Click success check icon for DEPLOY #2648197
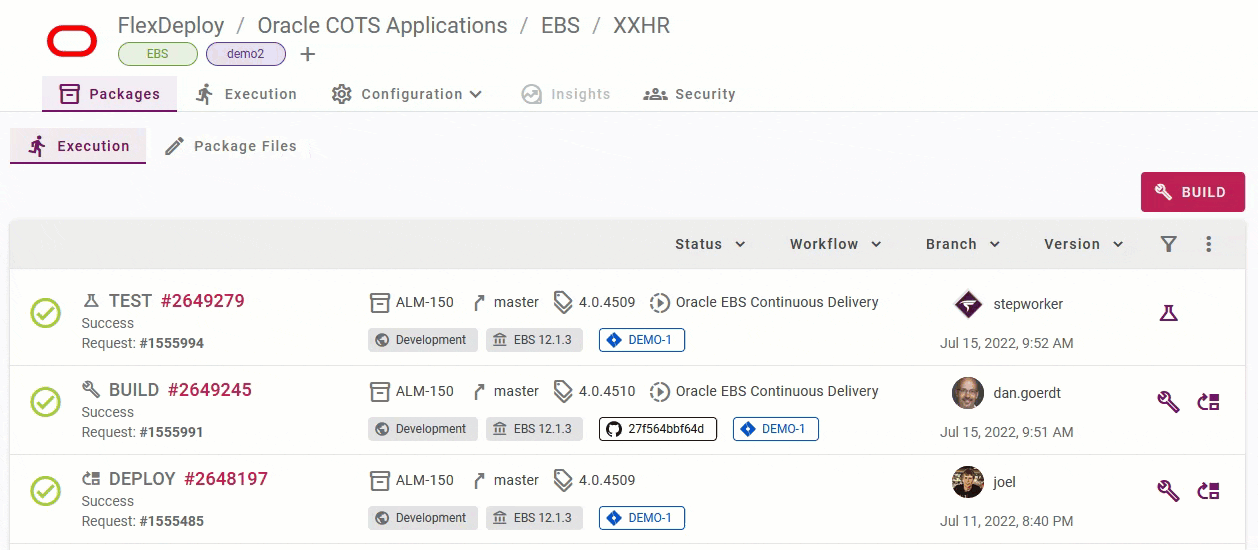Viewport: 1258px width, 550px height. pyautogui.click(x=46, y=491)
